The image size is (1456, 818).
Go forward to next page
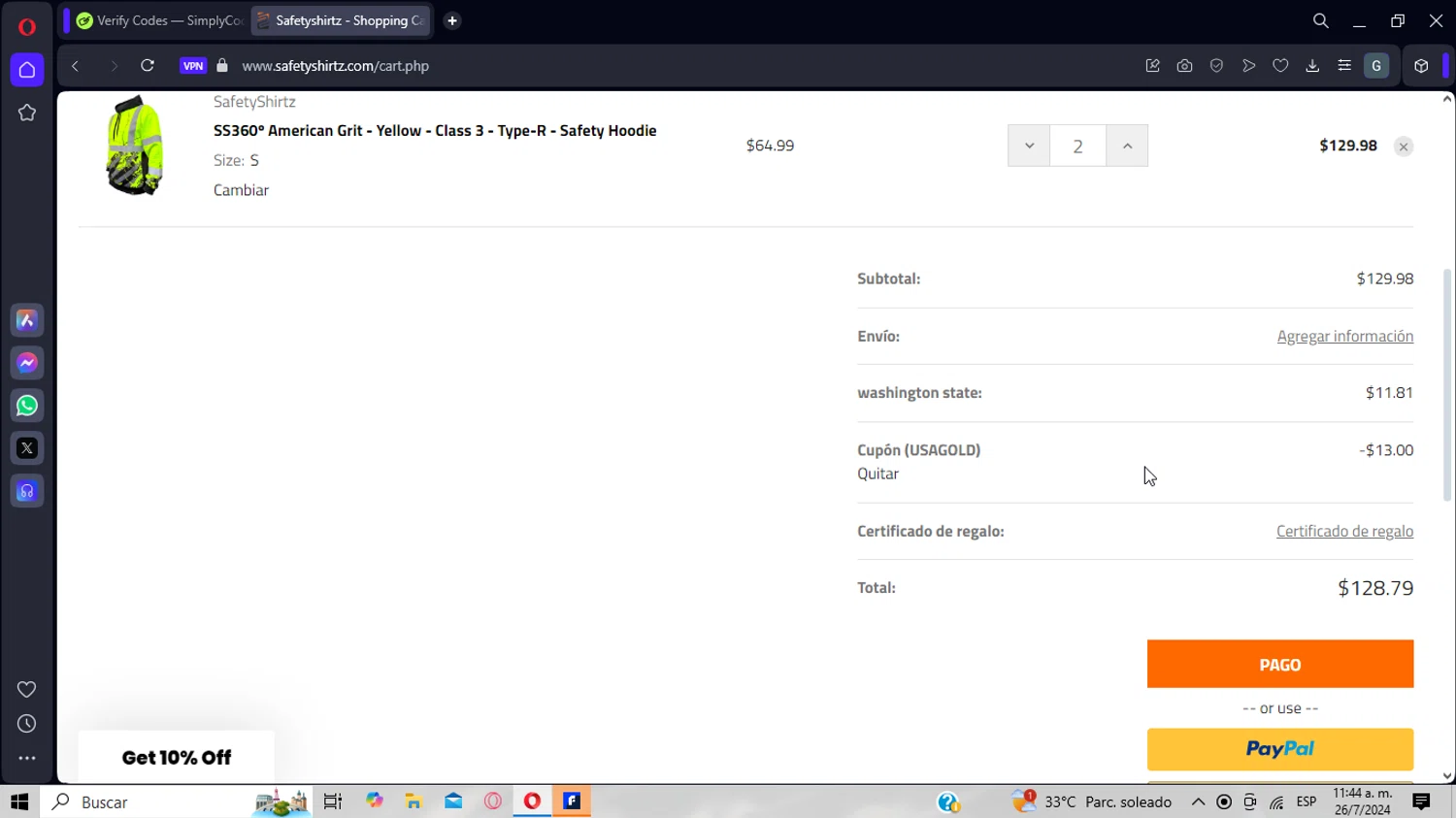(114, 66)
